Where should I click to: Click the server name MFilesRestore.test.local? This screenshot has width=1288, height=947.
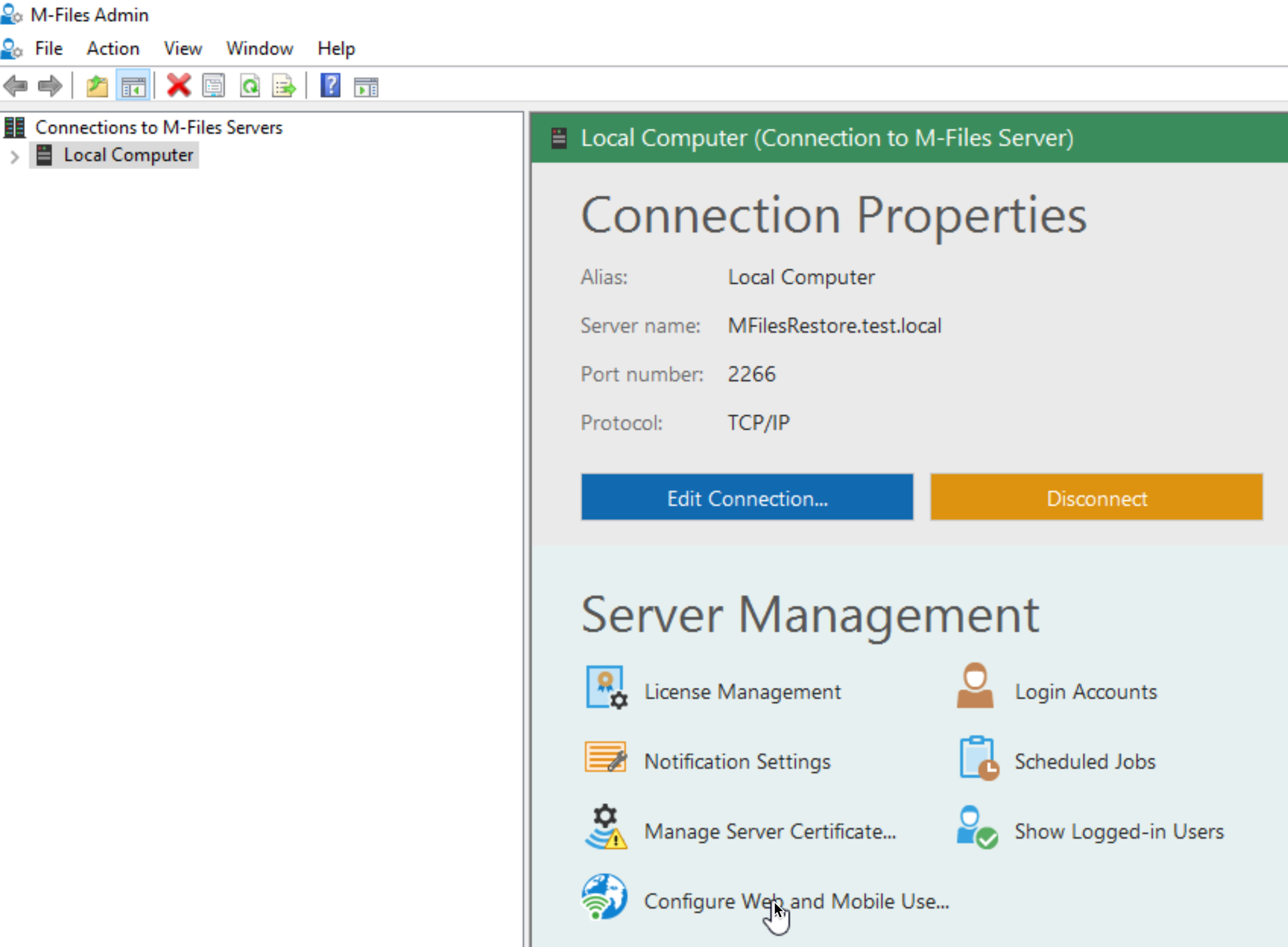tap(834, 326)
